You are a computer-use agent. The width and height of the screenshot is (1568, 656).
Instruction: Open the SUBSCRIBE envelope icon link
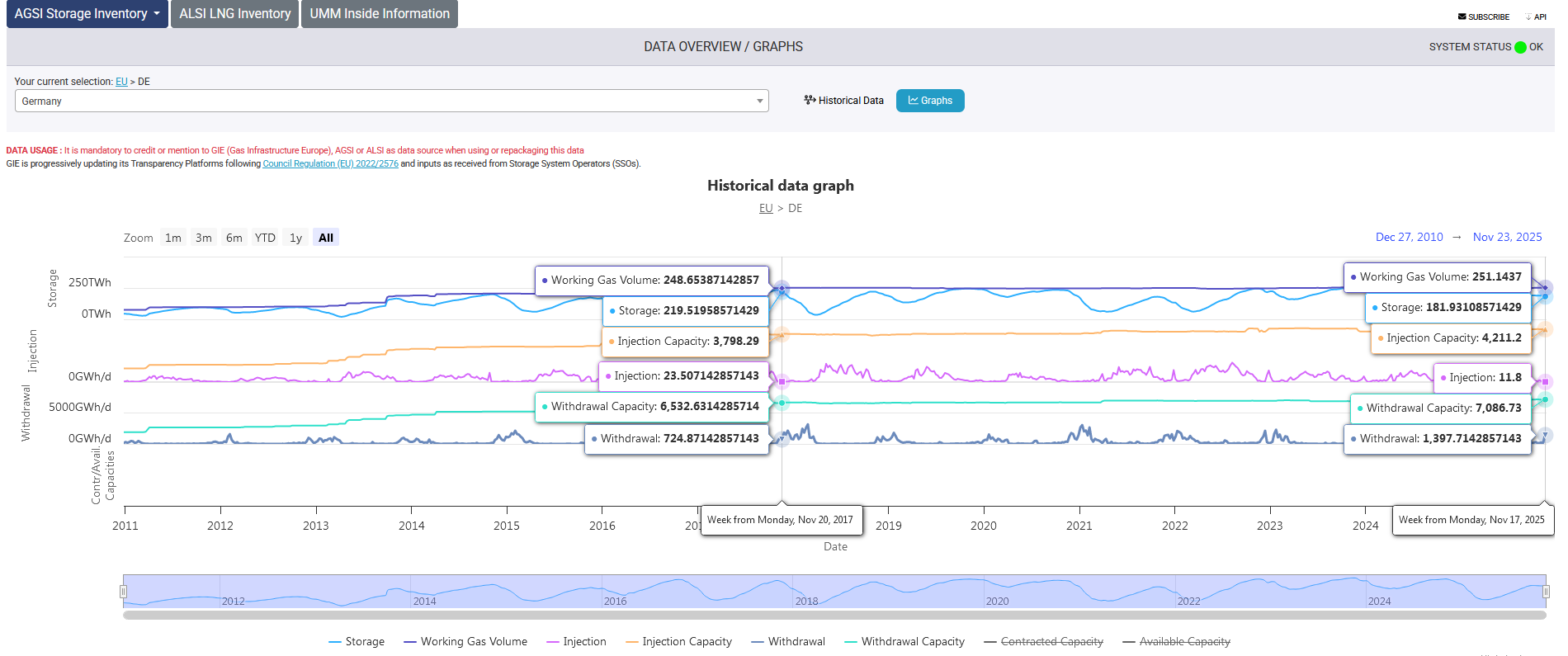(1462, 17)
